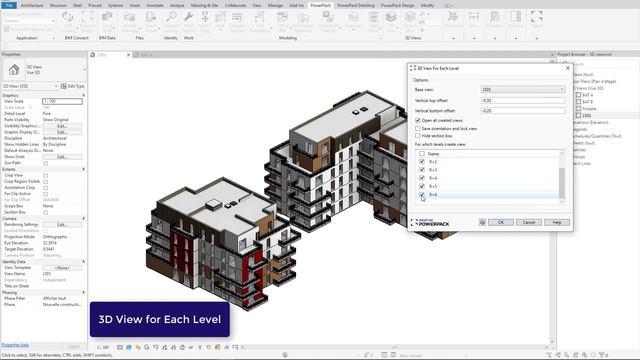Image resolution: width=640 pixels, height=360 pixels.
Task: Collapse the Camera section in Properties
Action: (x=84, y=218)
